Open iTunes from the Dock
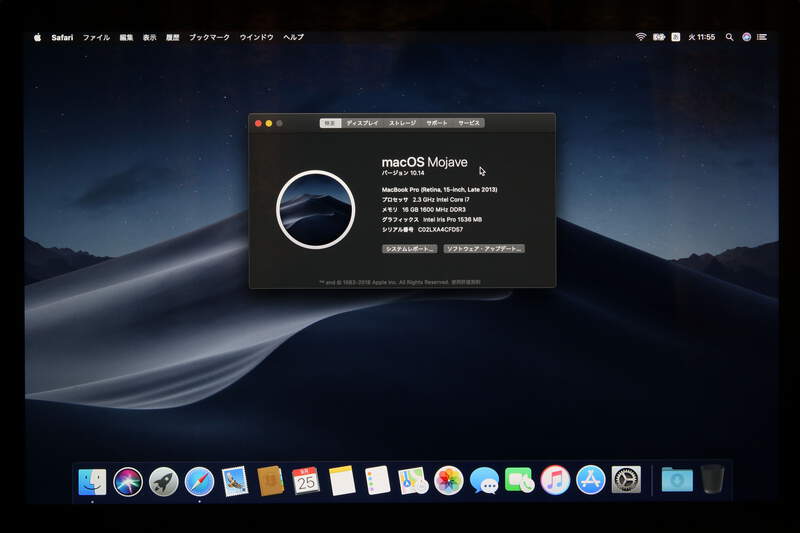 click(x=555, y=480)
